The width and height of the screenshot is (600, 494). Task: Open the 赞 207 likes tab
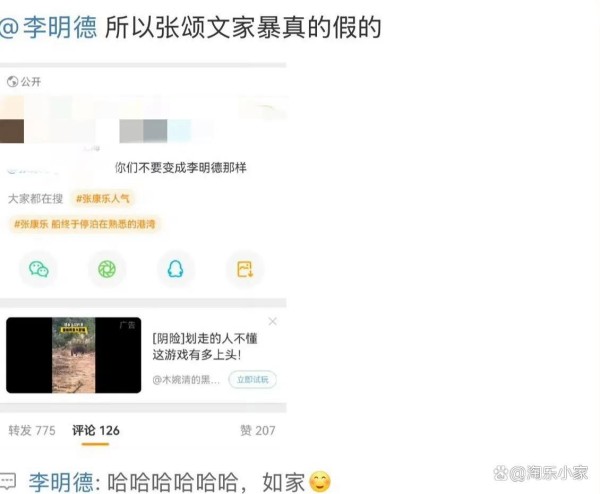258,430
